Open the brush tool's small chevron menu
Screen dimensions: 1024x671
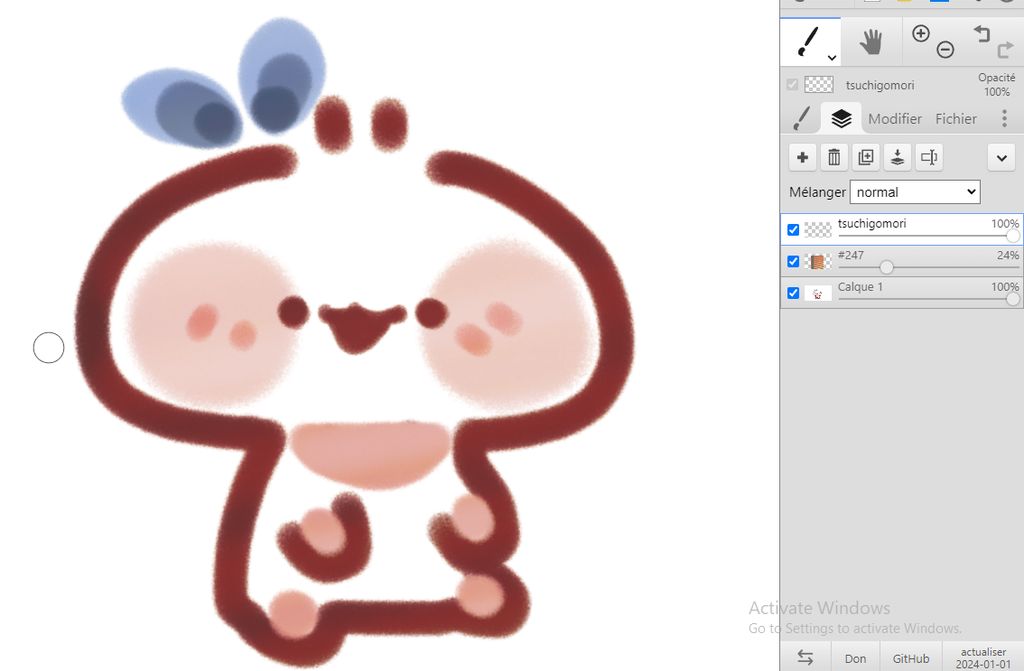(831, 58)
